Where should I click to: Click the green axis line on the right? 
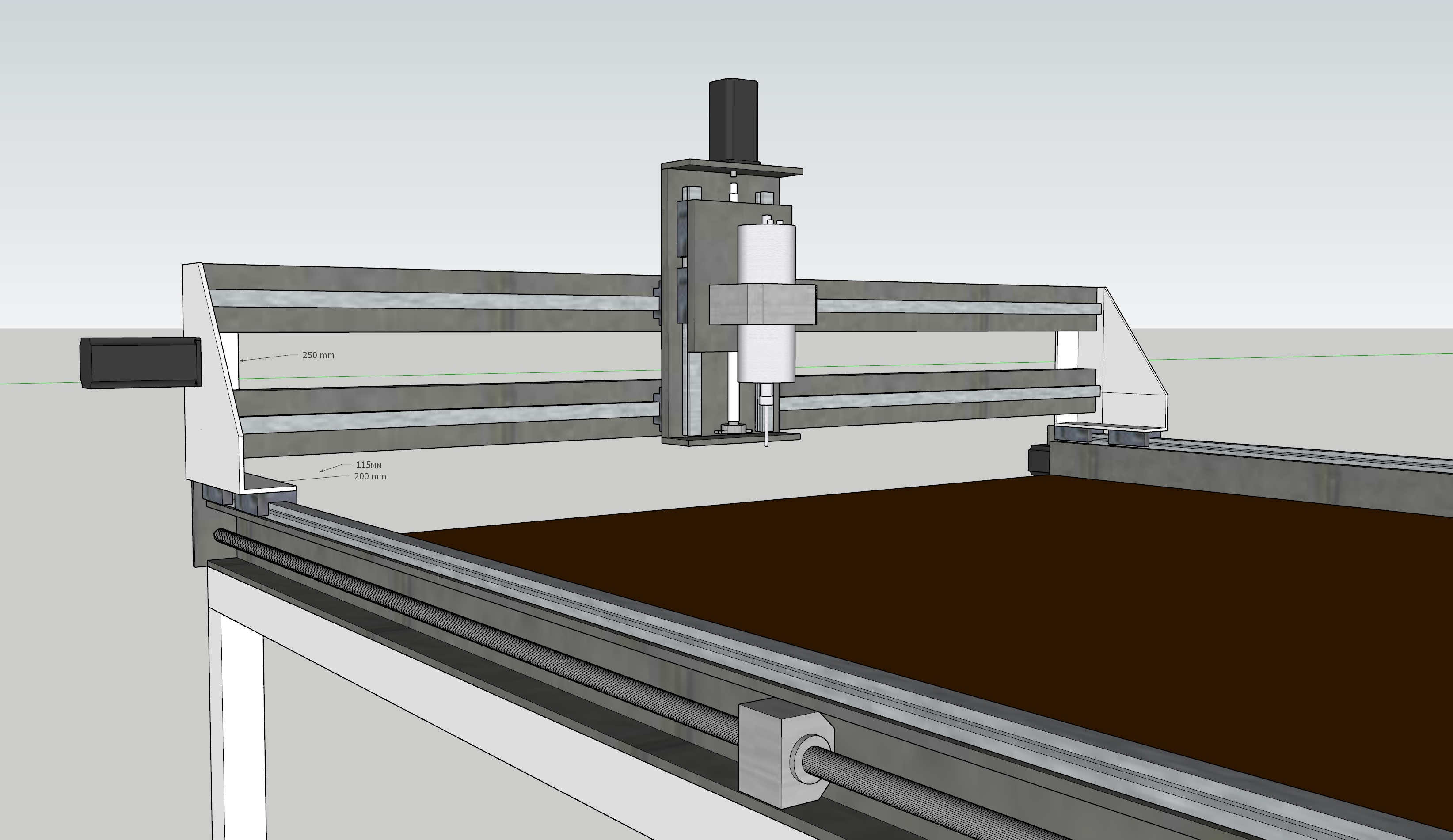pos(1297,357)
